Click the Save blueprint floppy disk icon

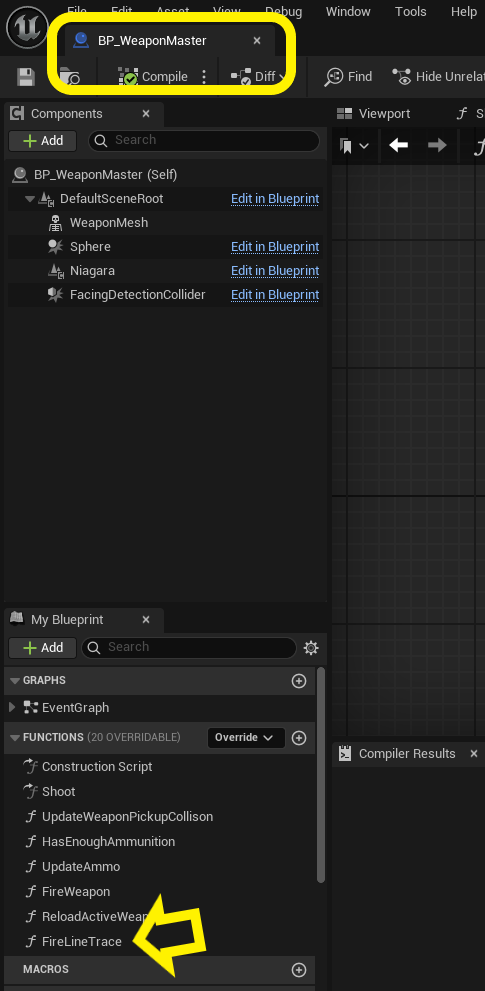26,77
